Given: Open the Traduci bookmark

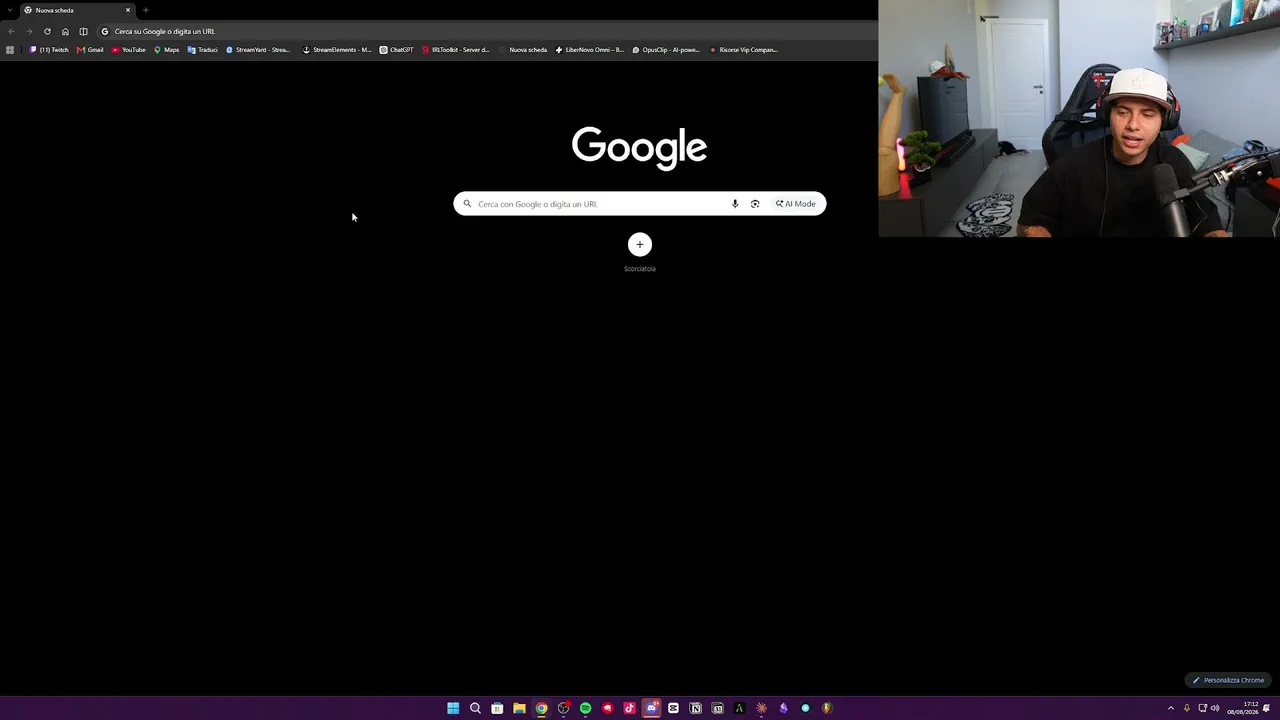Looking at the screenshot, I should click(202, 50).
